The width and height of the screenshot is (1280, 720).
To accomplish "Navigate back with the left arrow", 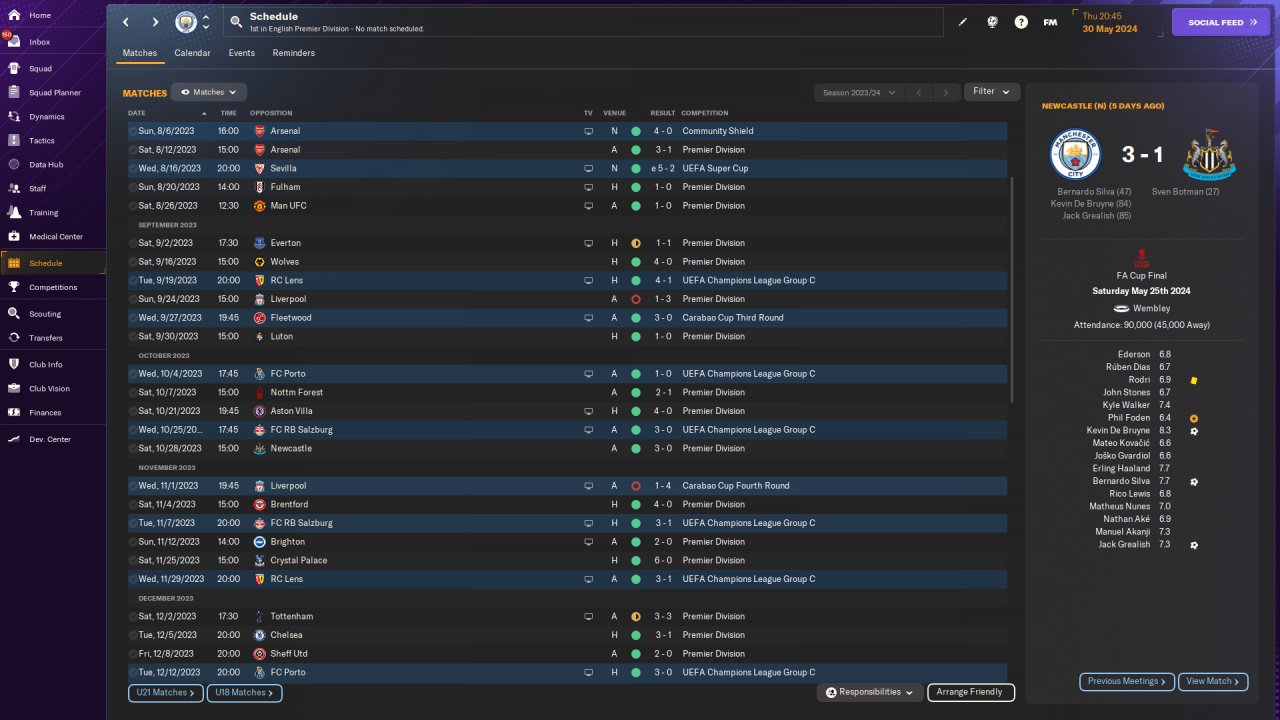I will point(125,22).
